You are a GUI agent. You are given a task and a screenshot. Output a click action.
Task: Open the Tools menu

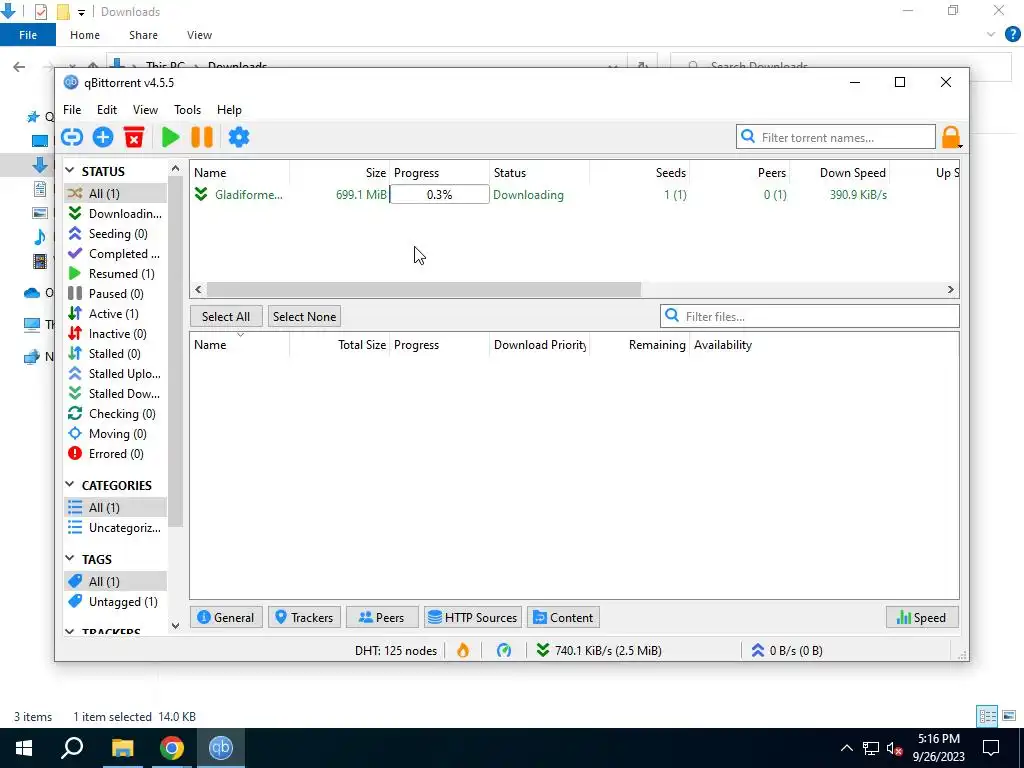click(x=187, y=110)
